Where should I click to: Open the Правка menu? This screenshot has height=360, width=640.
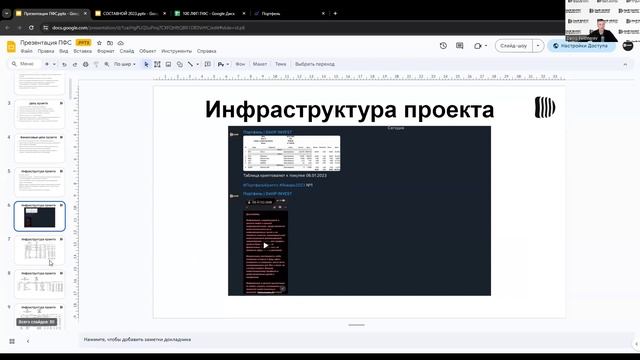click(46, 51)
